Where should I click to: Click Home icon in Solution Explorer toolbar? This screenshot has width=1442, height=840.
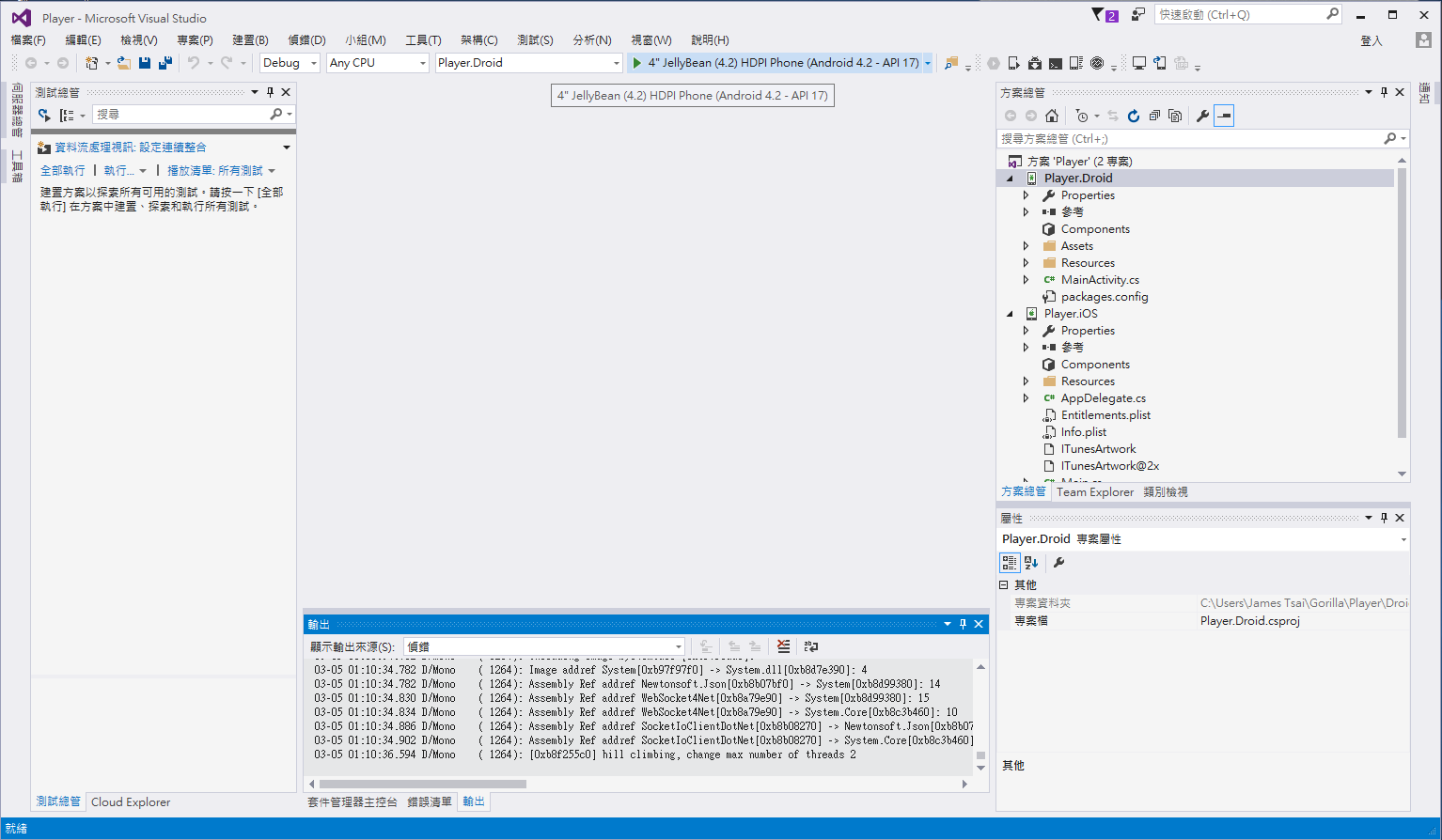(1052, 116)
